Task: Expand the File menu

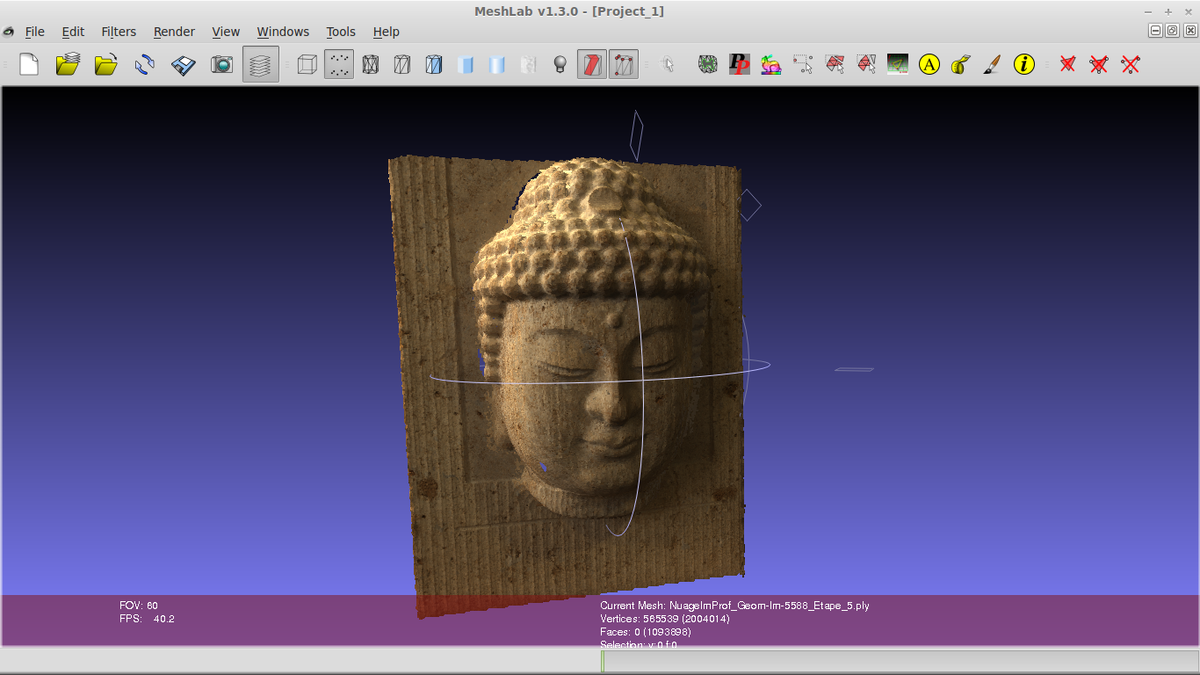Action: coord(35,32)
